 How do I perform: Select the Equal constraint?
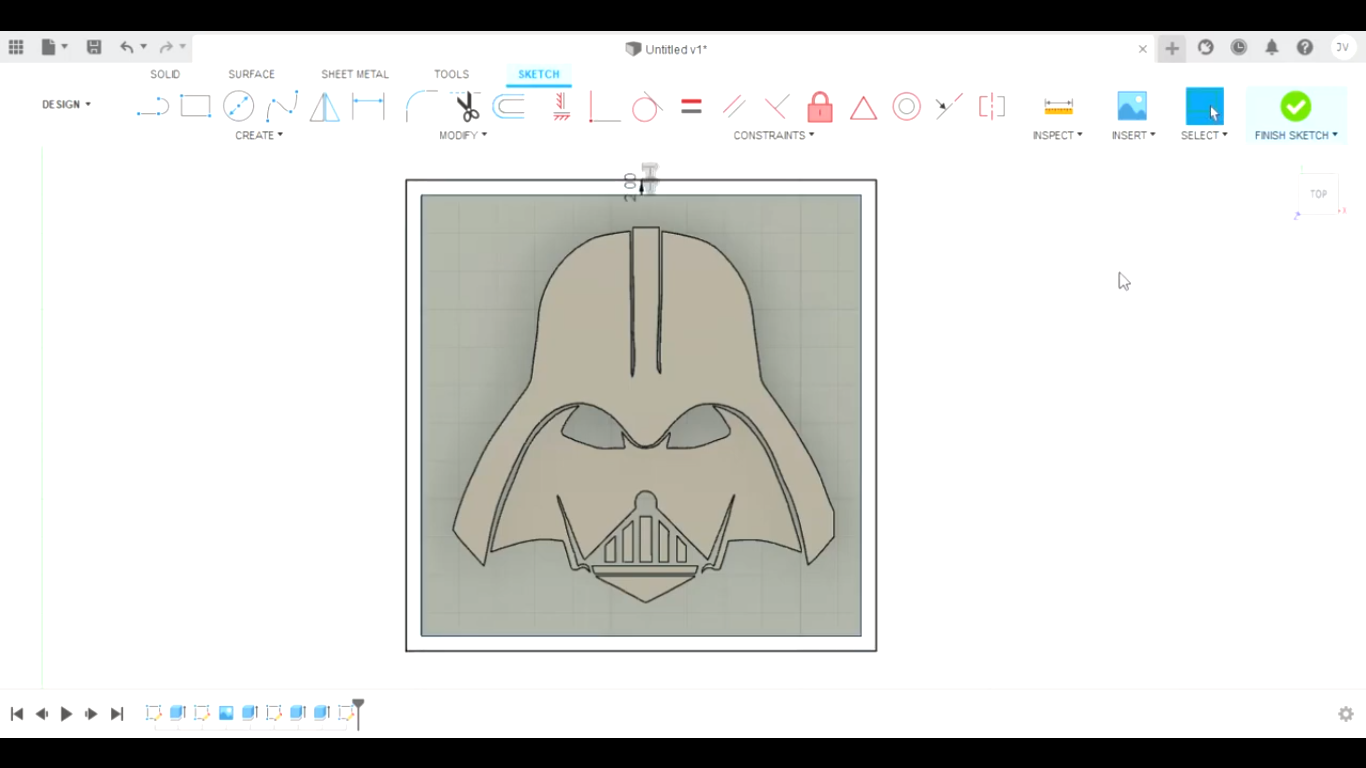coord(691,106)
